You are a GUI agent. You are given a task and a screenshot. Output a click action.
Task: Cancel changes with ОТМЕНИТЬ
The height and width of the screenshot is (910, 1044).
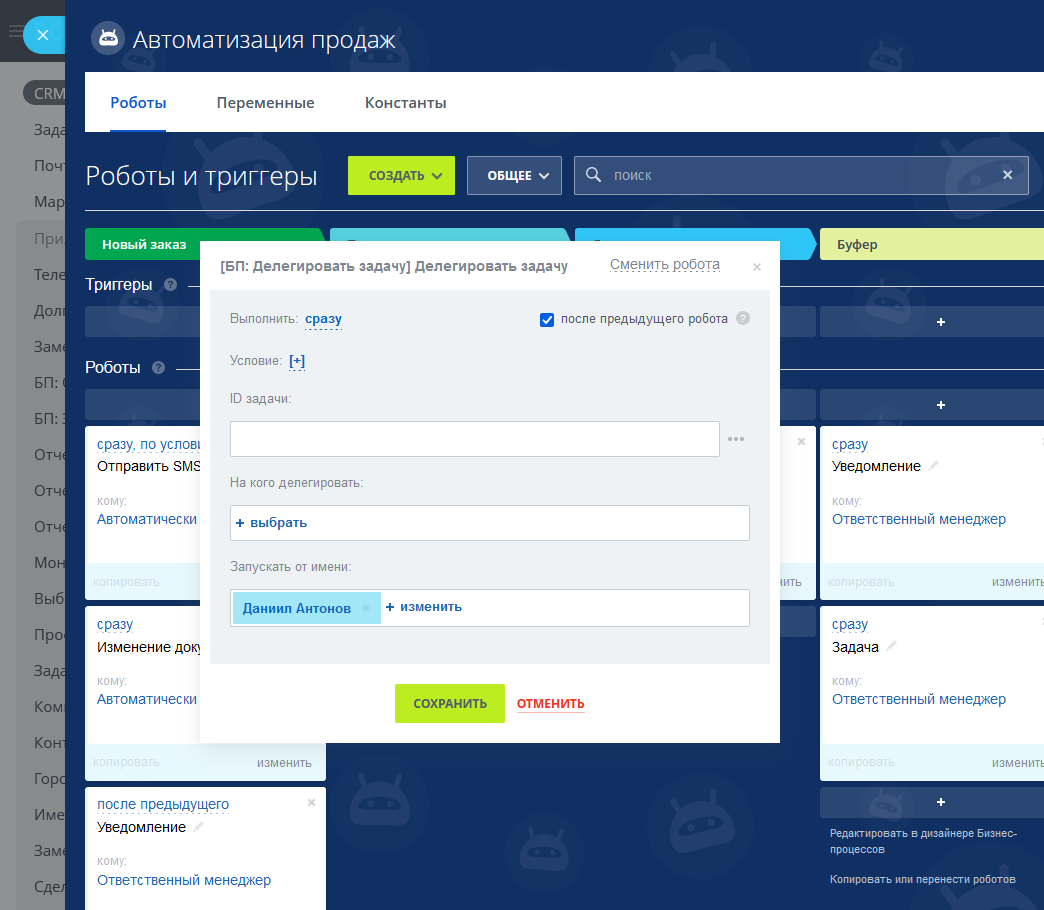[551, 704]
